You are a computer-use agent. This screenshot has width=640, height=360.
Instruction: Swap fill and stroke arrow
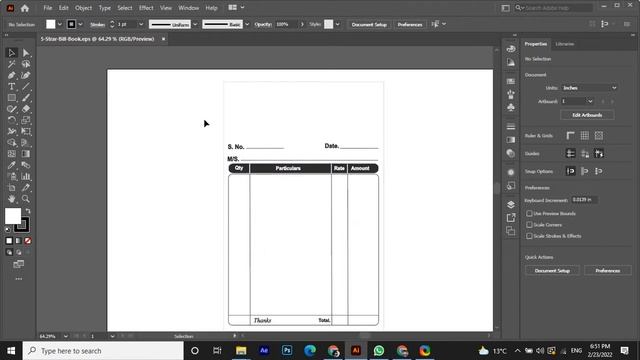pos(28,211)
